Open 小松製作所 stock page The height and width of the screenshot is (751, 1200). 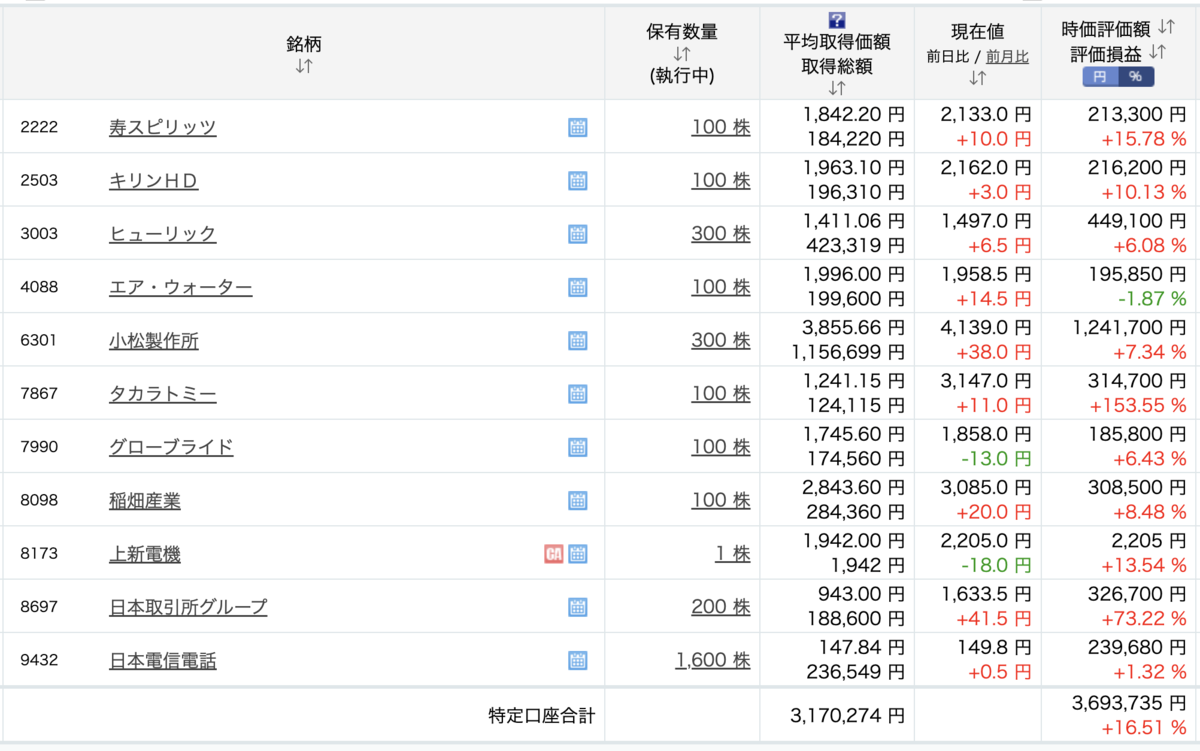[x=154, y=340]
